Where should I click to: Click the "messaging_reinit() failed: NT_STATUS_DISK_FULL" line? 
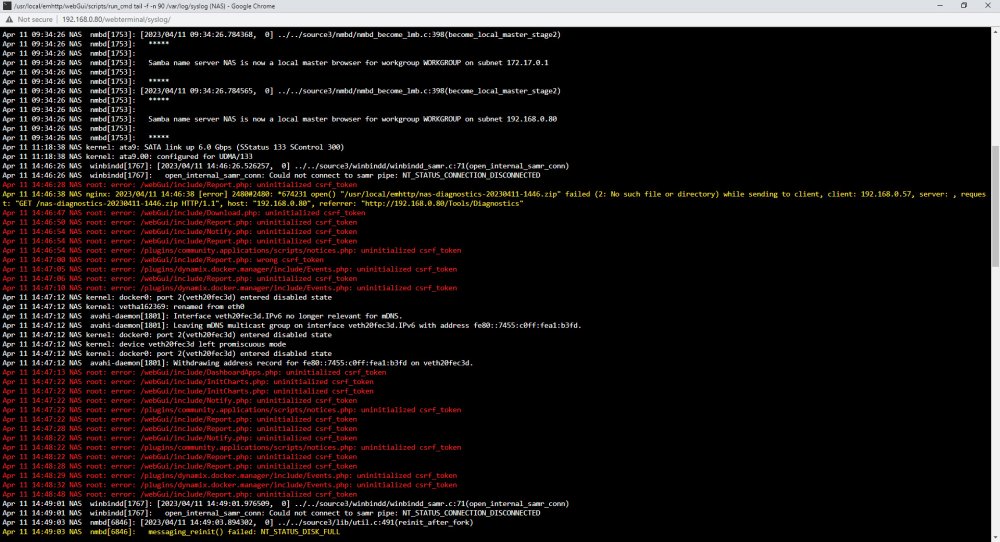tap(171, 531)
